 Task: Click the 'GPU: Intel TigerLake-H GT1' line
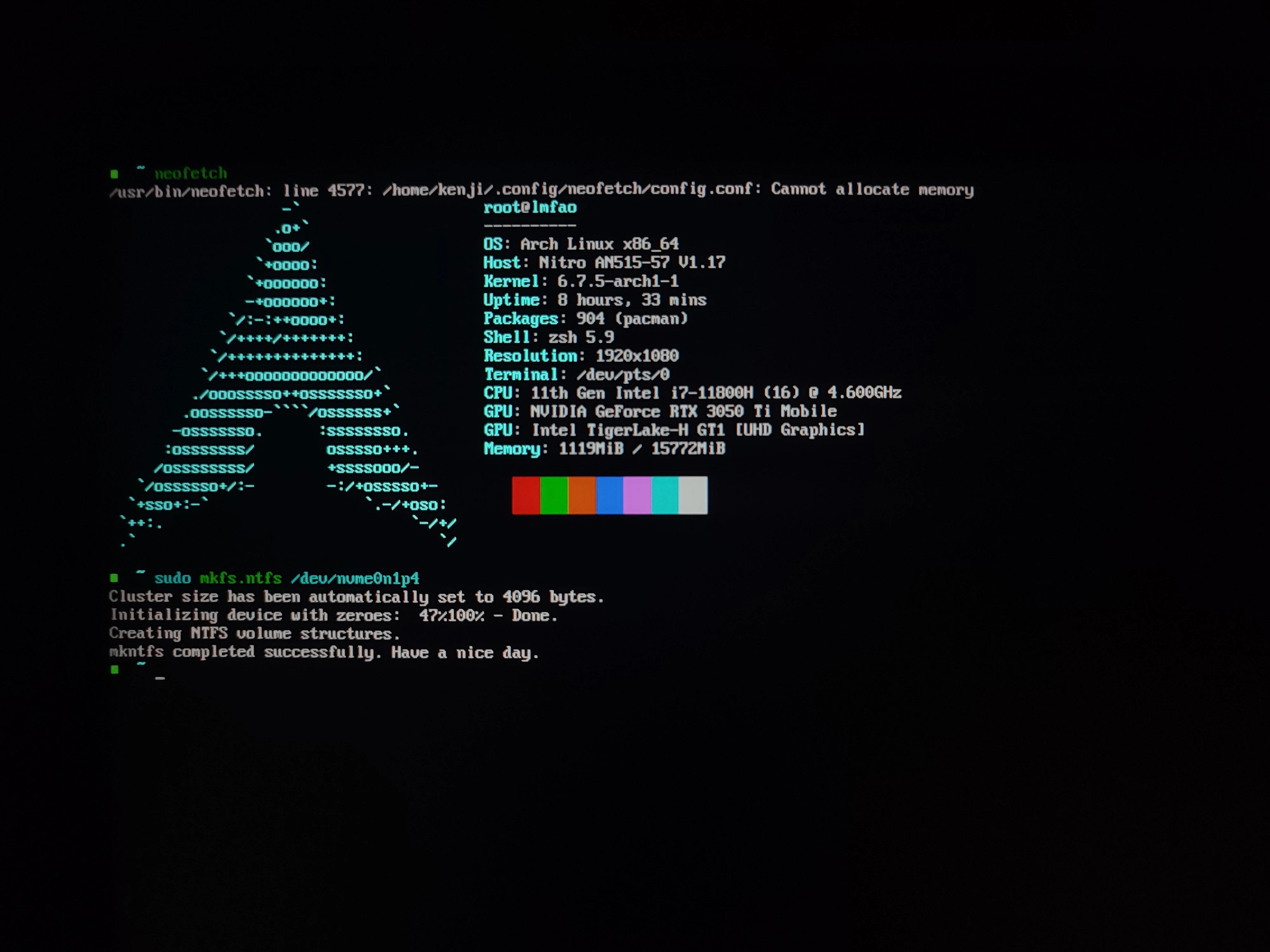674,430
